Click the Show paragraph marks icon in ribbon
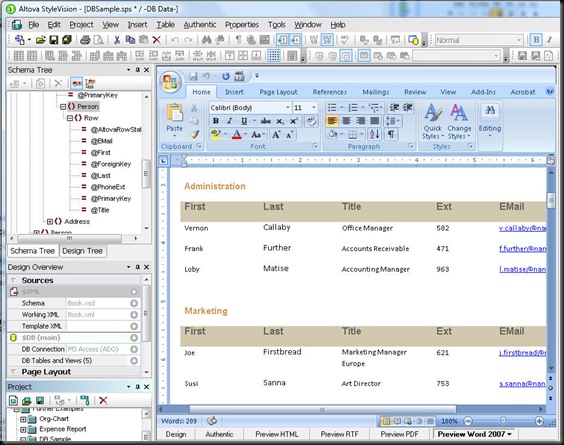The height and width of the screenshot is (445, 564). pos(391,135)
